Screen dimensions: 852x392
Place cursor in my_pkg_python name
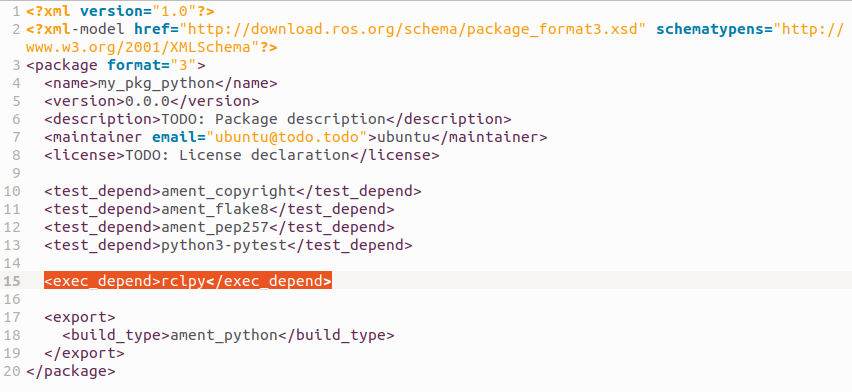click(x=156, y=83)
